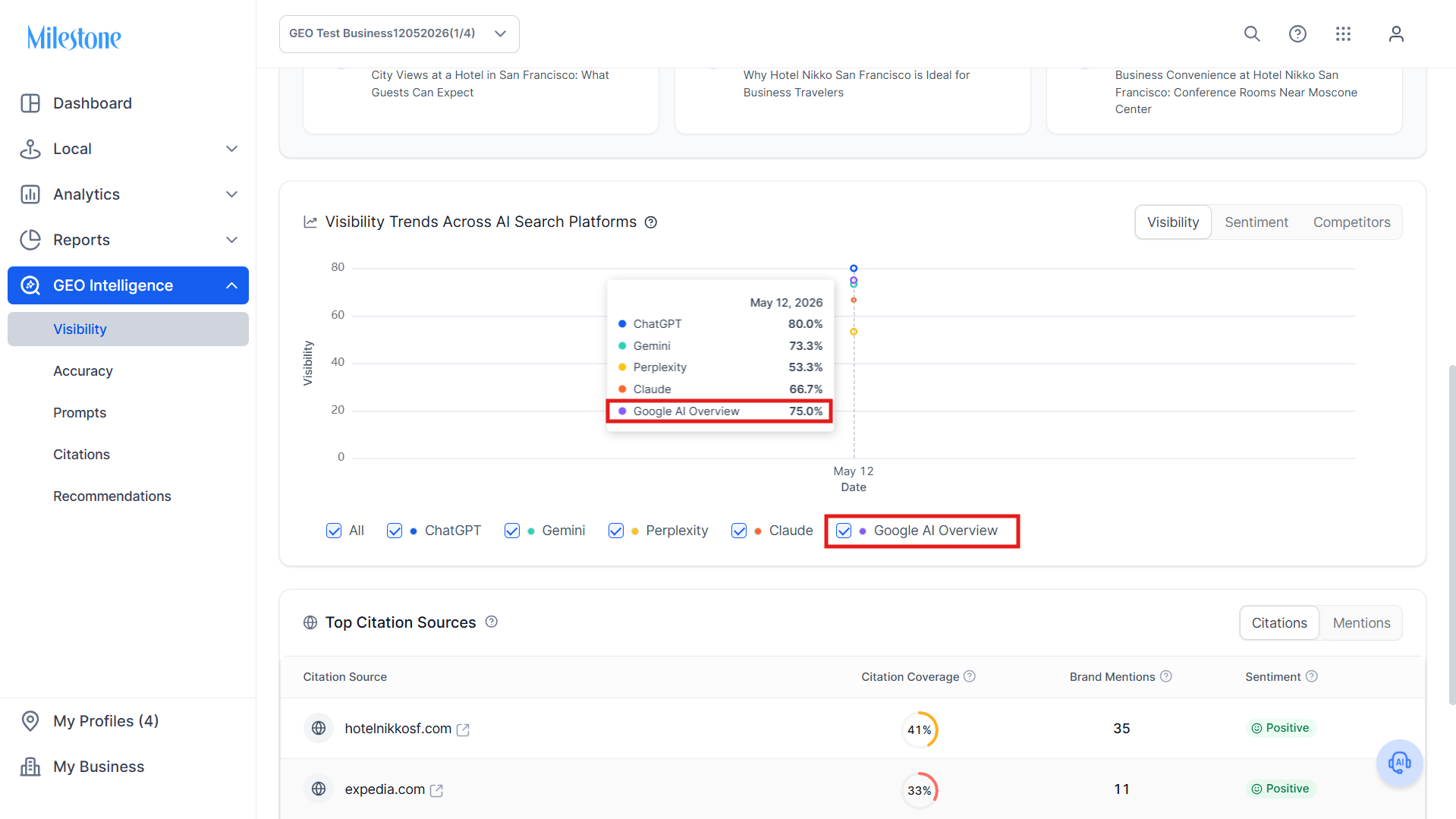Expand the Analytics menu chevron
The image size is (1456, 819).
(x=232, y=194)
